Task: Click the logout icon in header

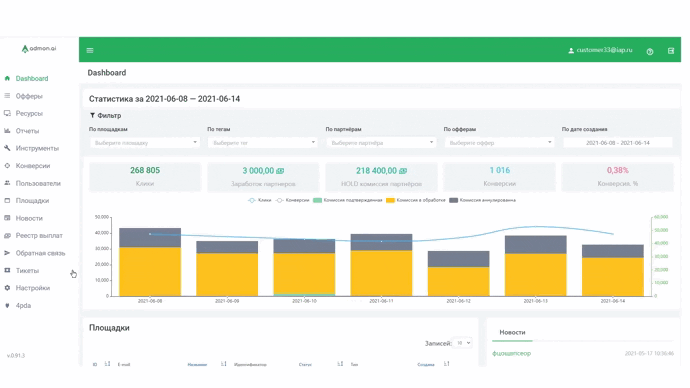Action: click(671, 51)
